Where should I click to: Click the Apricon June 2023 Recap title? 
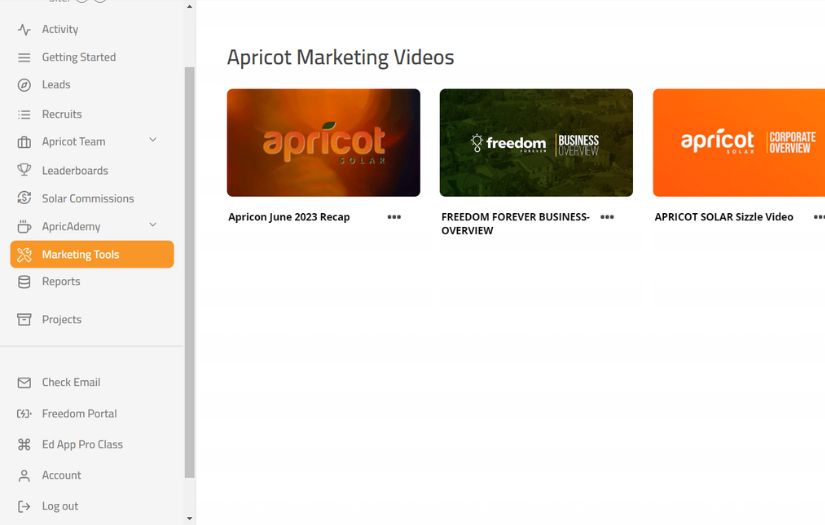tap(289, 217)
